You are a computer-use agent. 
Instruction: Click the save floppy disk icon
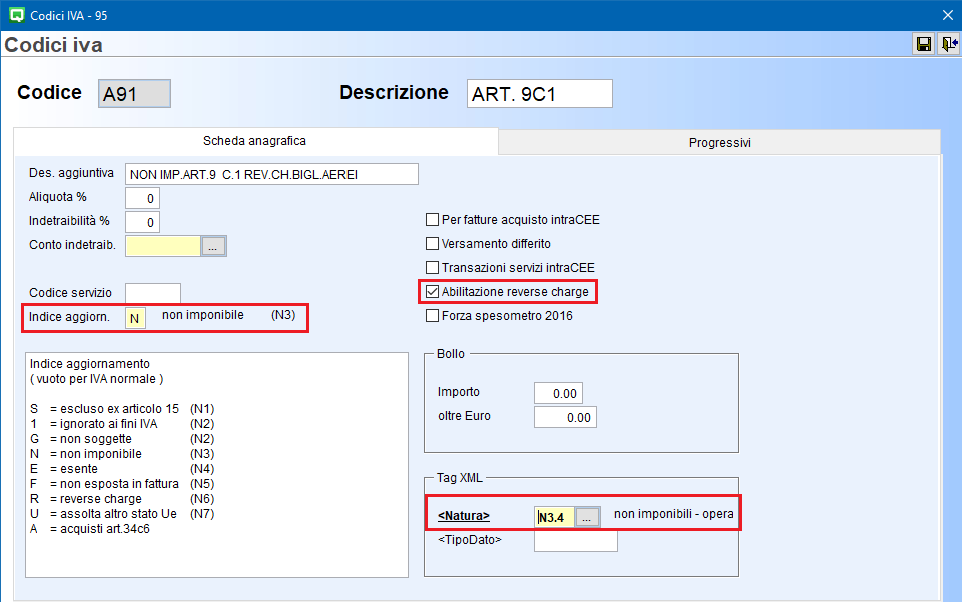(924, 44)
